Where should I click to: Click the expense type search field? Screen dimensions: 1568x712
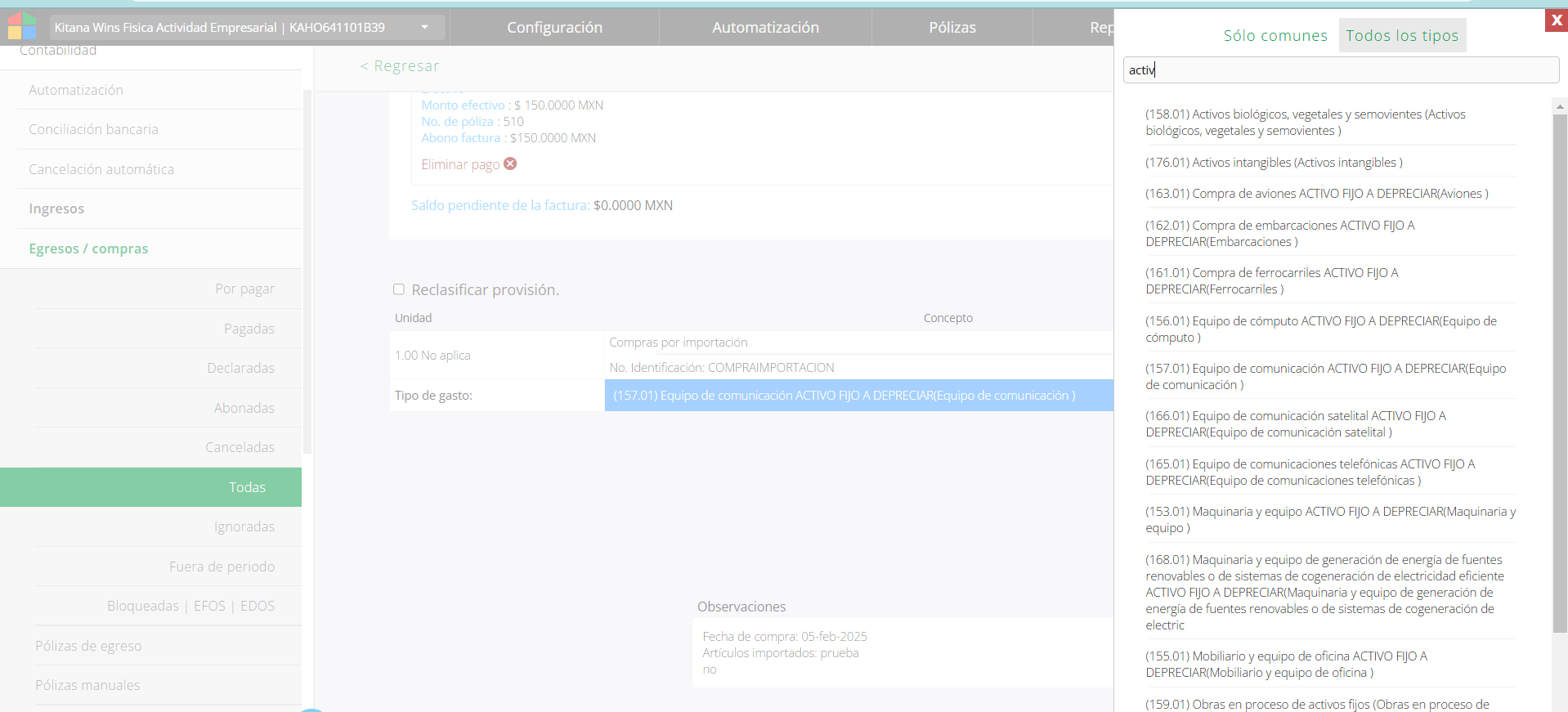pyautogui.click(x=1341, y=70)
